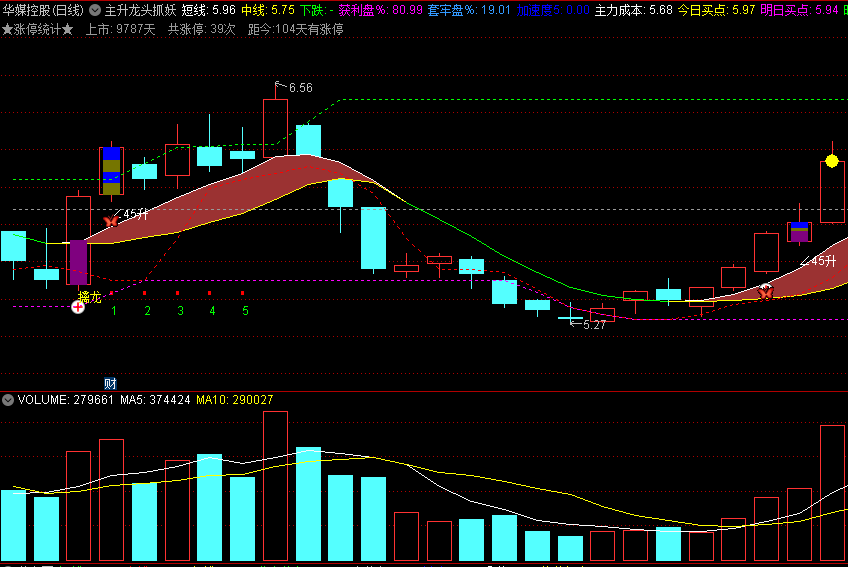
Task: Click the yellow MA10: 290027 volume average
Action: (x=235, y=400)
